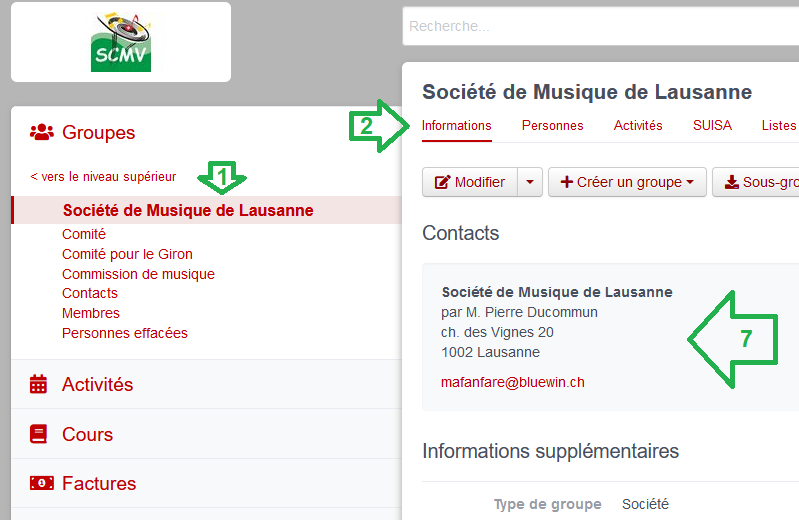Focus the Recherche search field
This screenshot has height=520, width=799.
pyautogui.click(x=600, y=26)
